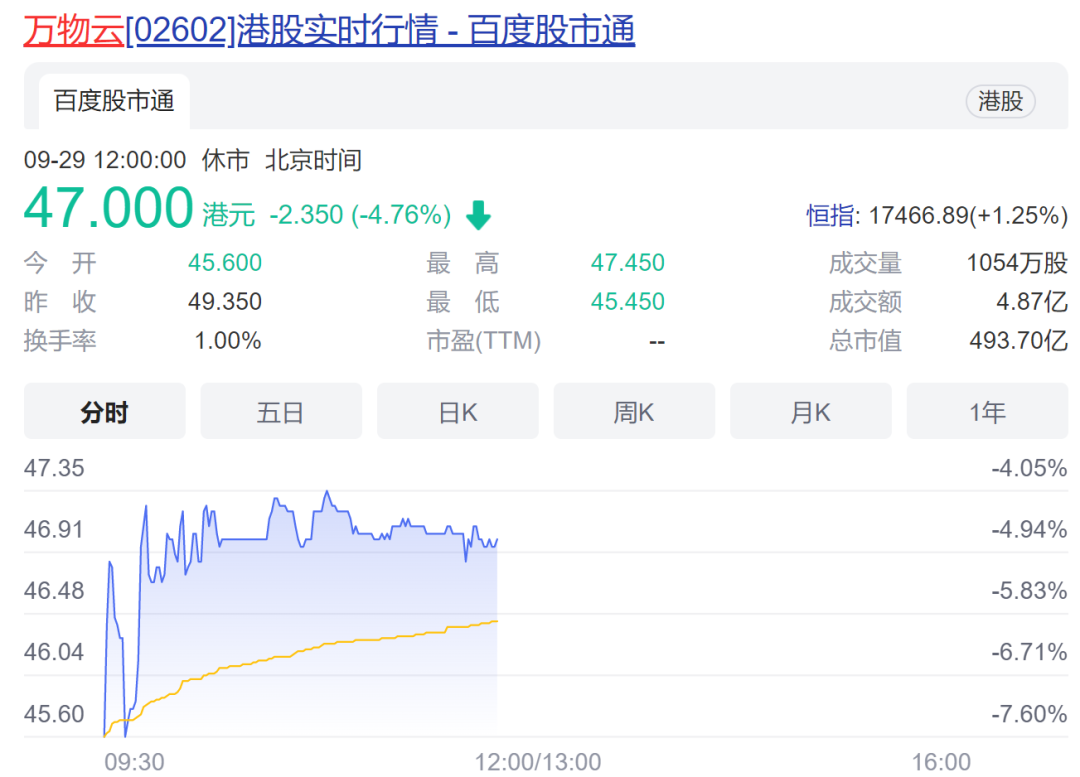This screenshot has width=1080, height=777.
Task: Click the current price 47.000
Action: [108, 209]
